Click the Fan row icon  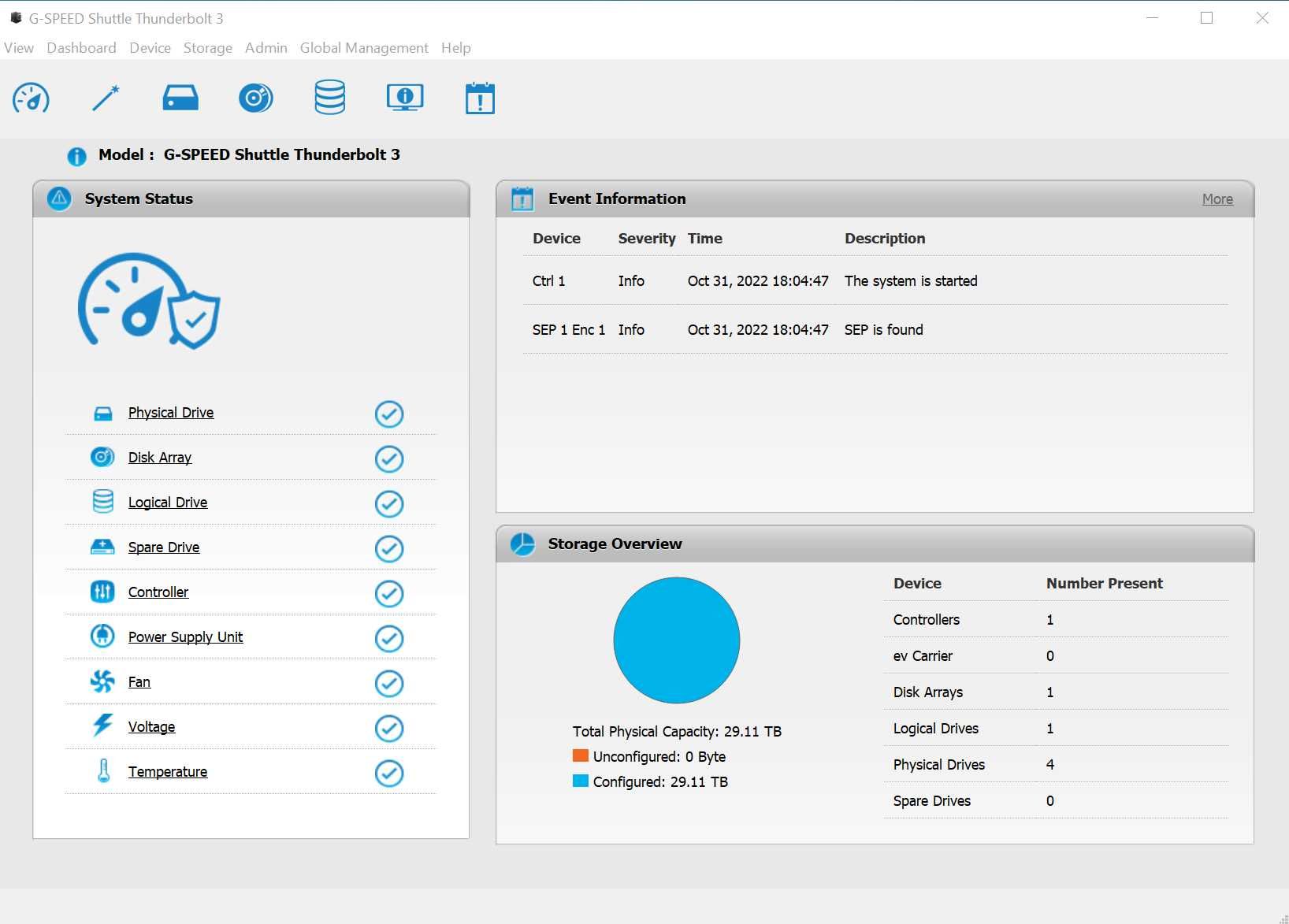click(102, 681)
